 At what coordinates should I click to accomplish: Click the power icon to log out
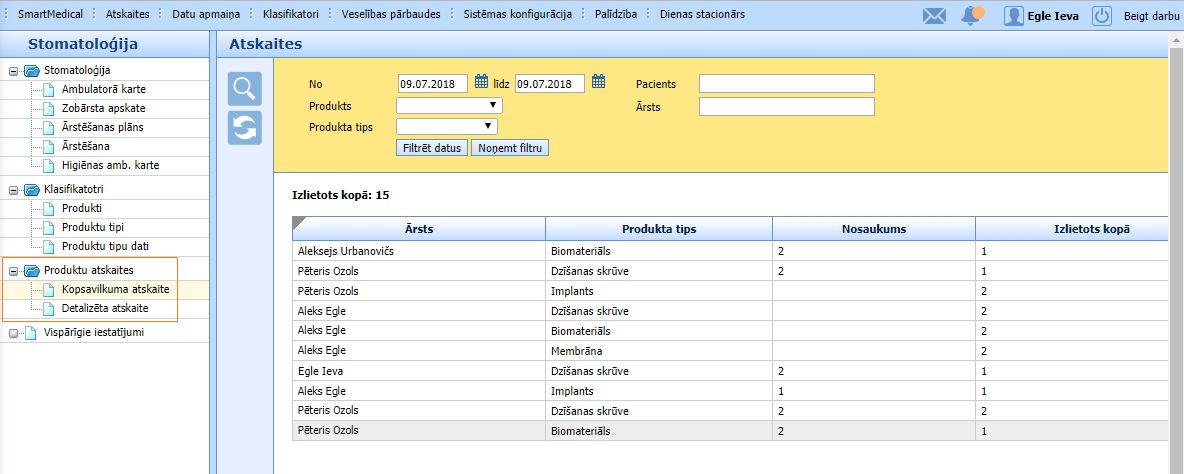[x=1102, y=15]
